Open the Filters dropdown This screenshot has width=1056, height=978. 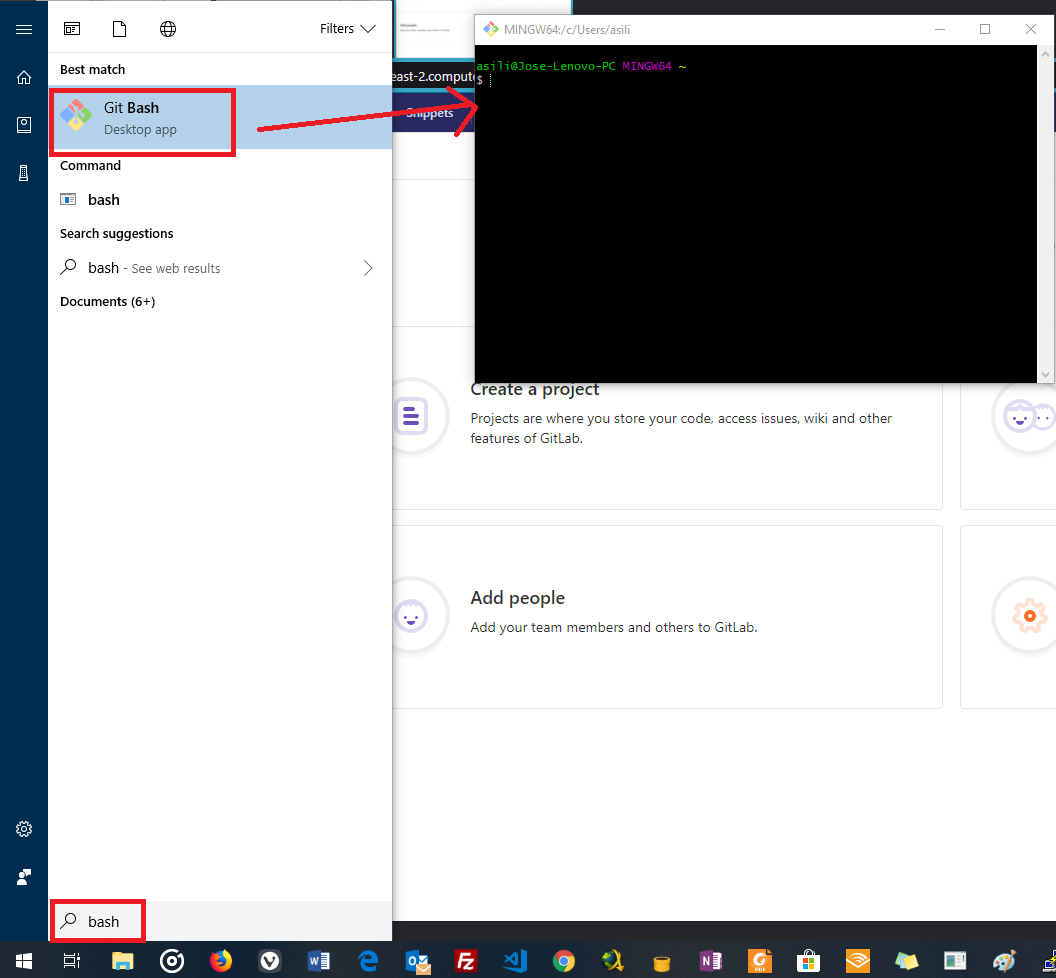[x=348, y=29]
